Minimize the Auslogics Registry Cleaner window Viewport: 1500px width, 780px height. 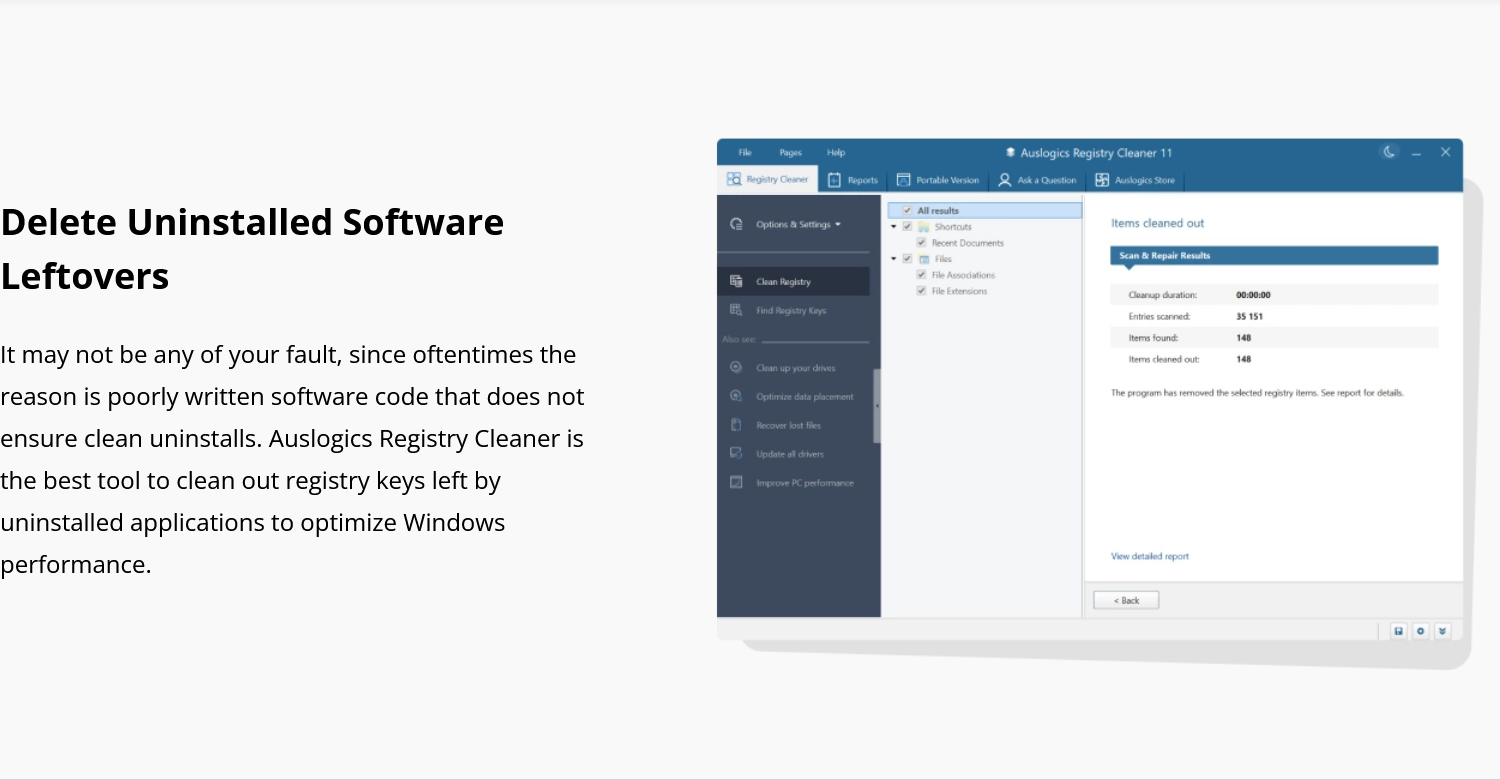pyautogui.click(x=1417, y=153)
